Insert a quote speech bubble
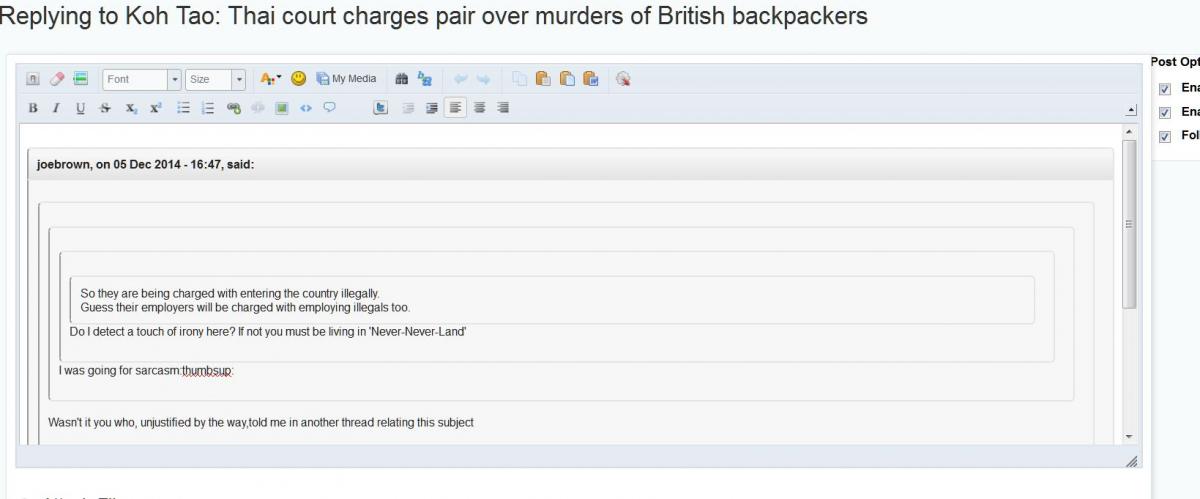Image resolution: width=1200 pixels, height=499 pixels. pos(329,108)
